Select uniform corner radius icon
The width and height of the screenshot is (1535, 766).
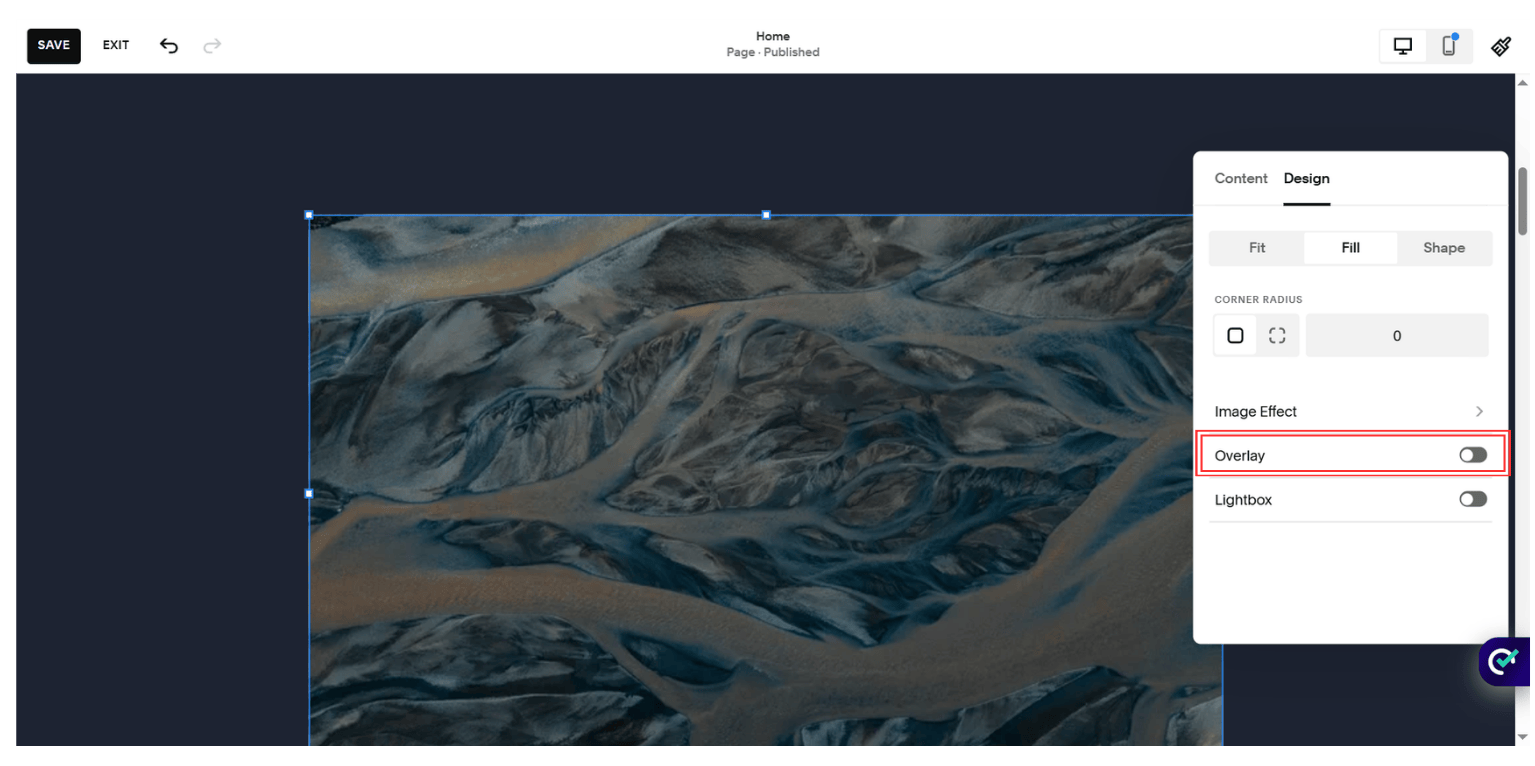pos(1235,336)
